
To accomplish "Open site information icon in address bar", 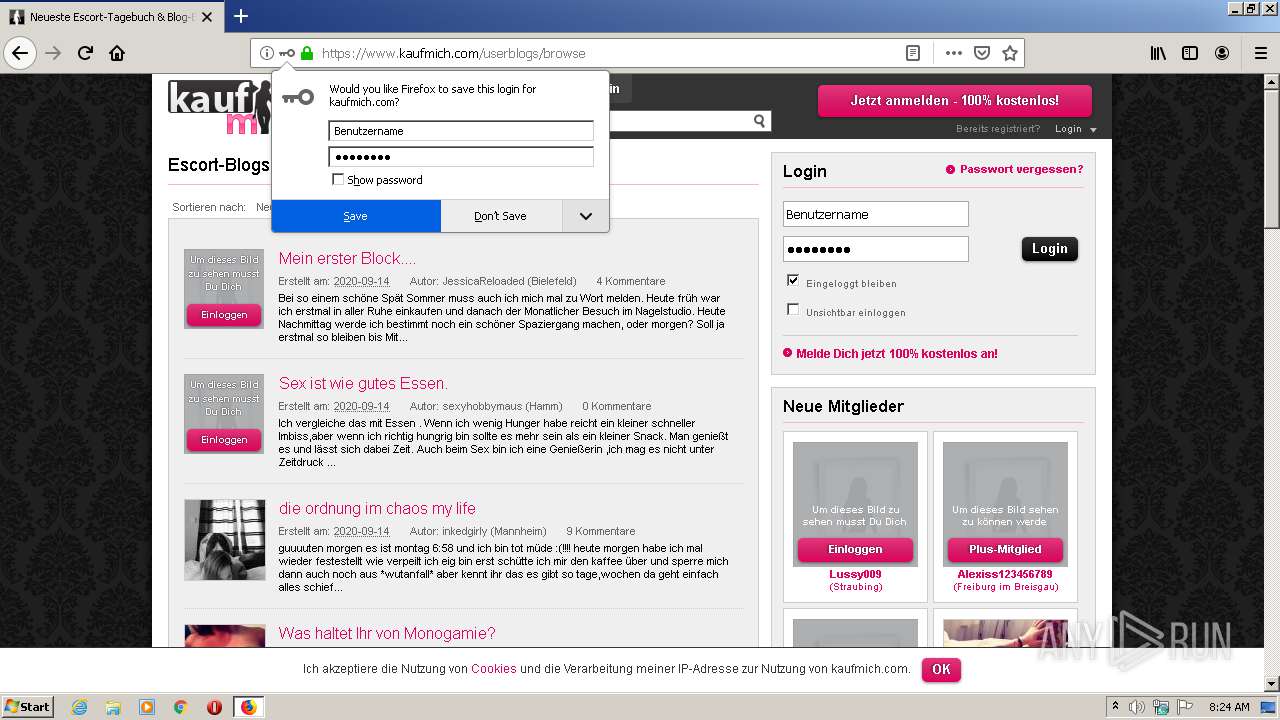I will (x=267, y=53).
